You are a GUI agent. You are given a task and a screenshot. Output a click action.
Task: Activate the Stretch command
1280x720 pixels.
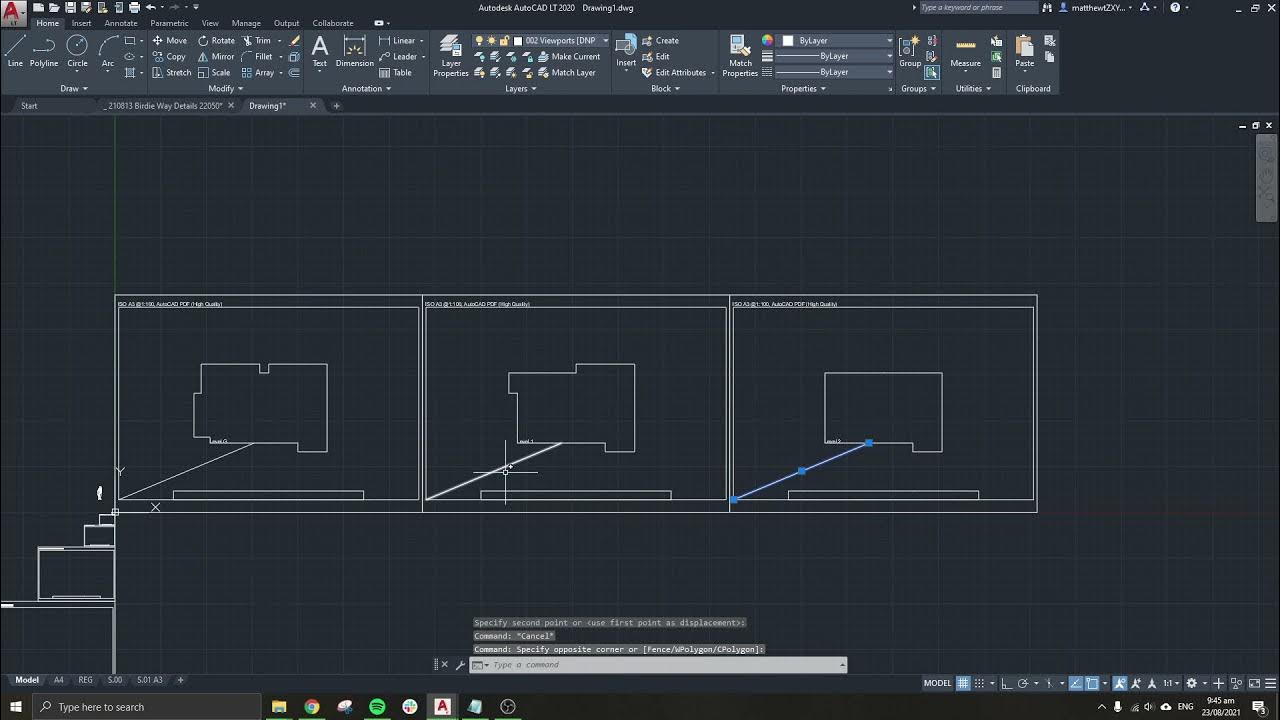171,73
